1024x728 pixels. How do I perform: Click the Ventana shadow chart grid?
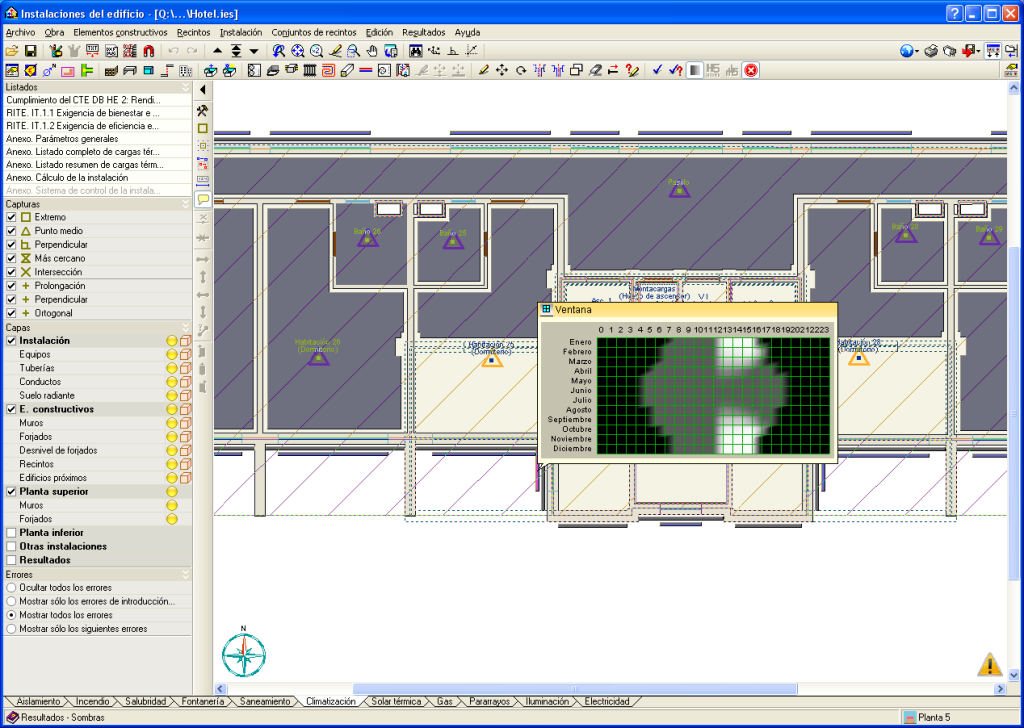click(713, 396)
